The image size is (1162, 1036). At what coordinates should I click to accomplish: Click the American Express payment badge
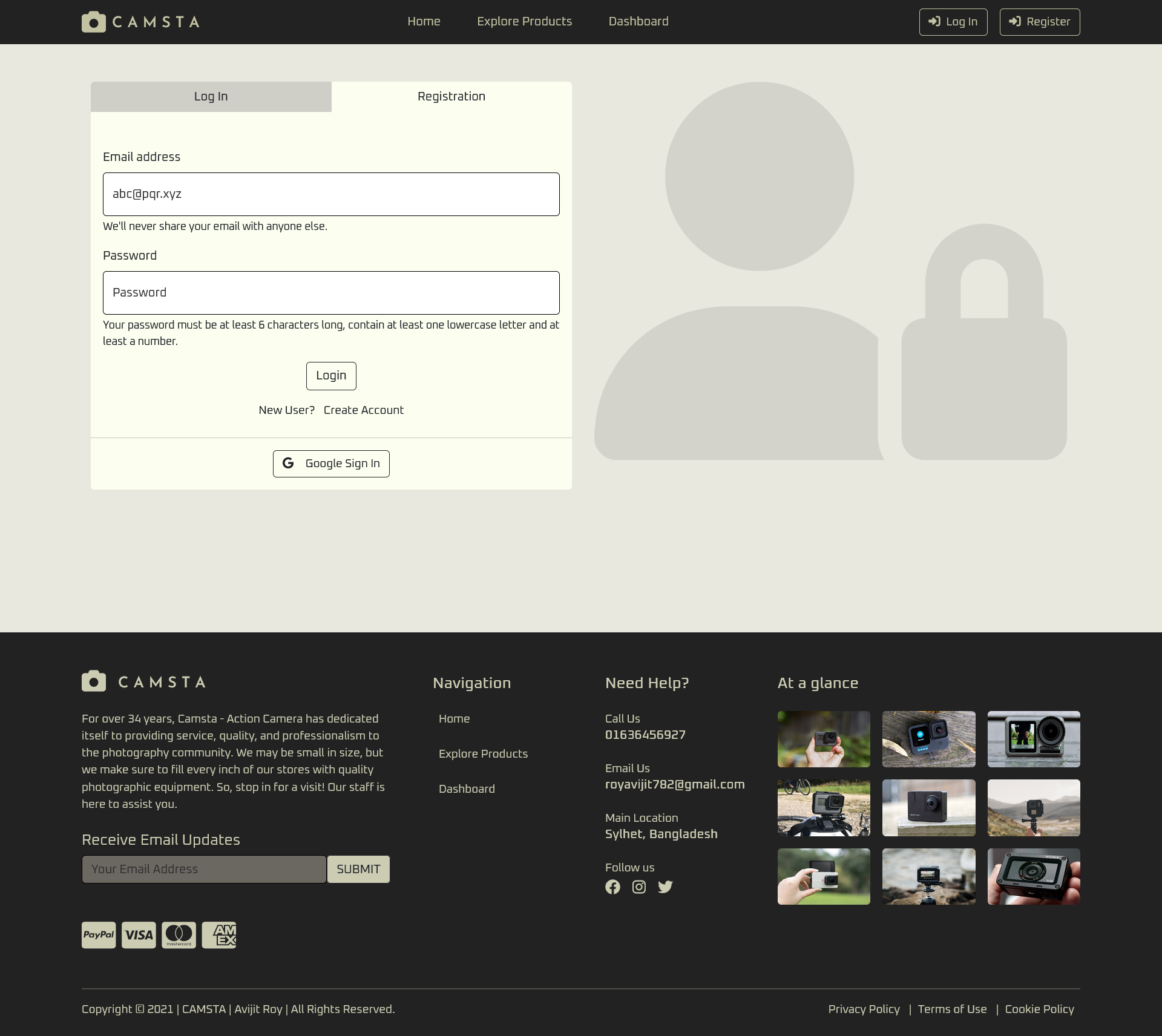[219, 936]
